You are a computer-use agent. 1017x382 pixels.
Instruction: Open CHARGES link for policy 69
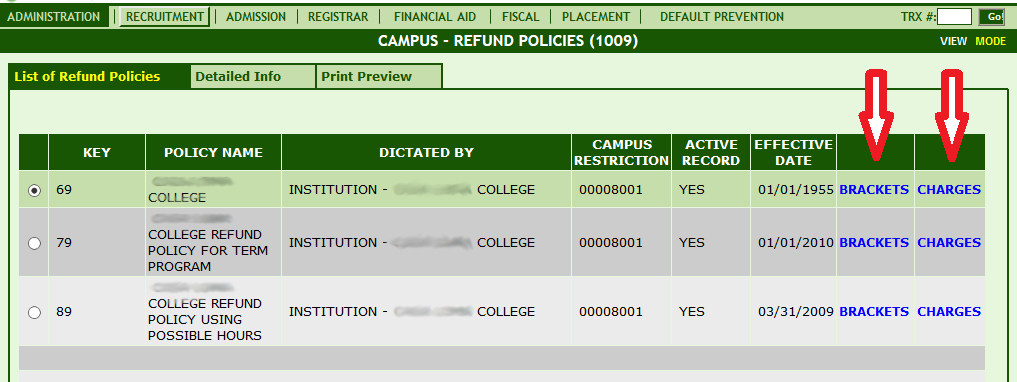tap(949, 190)
